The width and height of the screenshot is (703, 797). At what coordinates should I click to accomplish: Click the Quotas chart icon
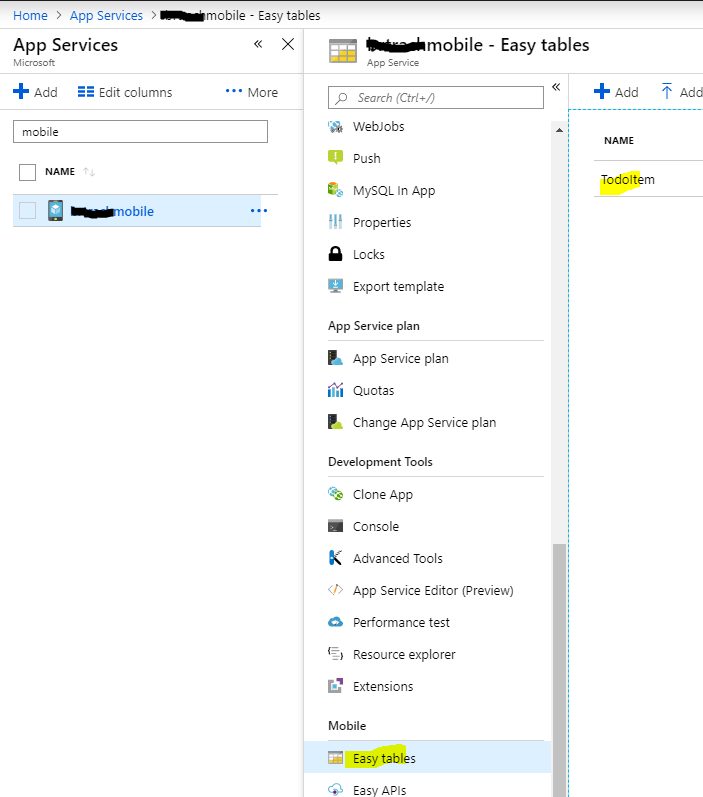tap(335, 390)
